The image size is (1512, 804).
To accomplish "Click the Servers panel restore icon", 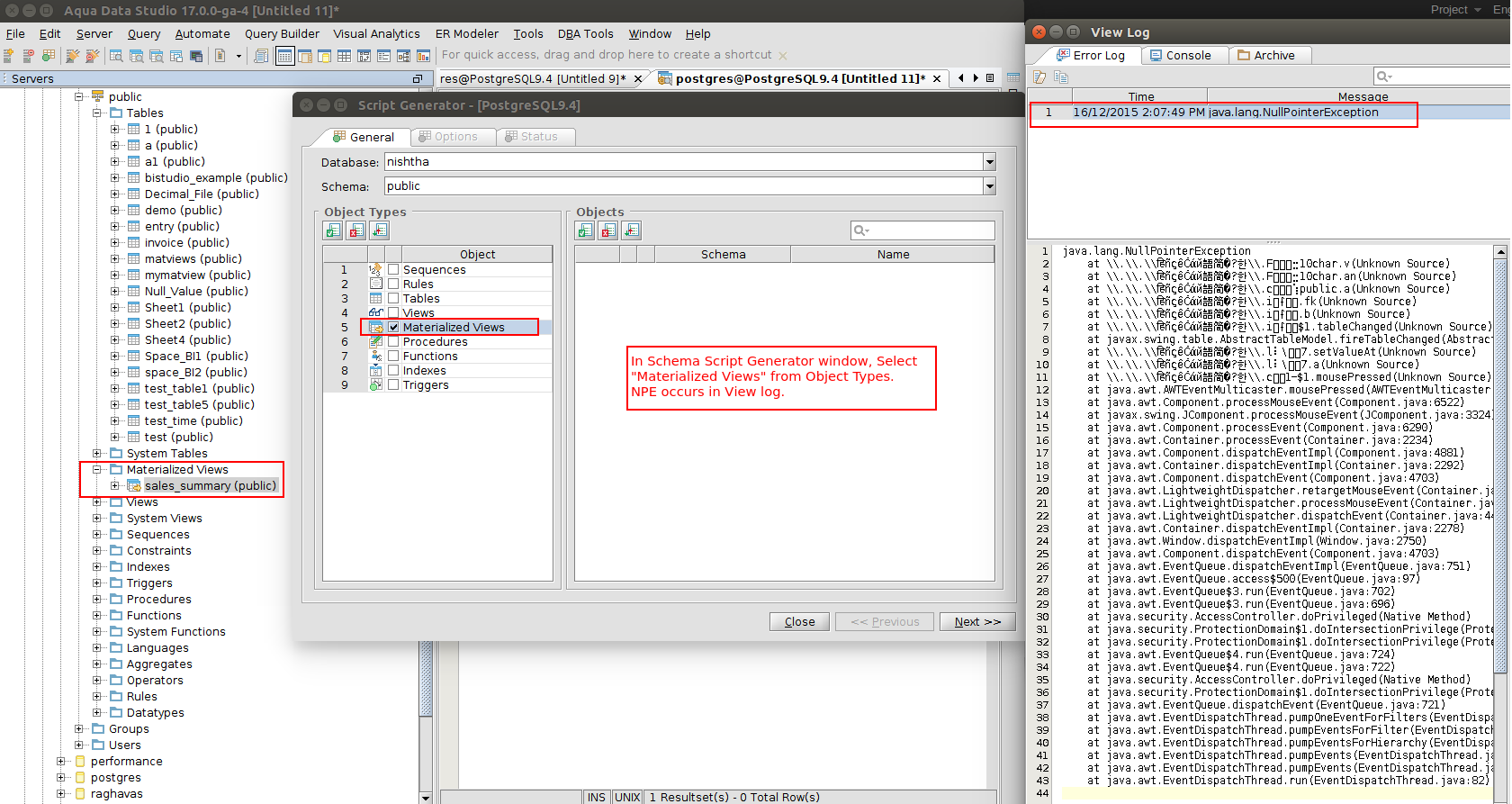I will pyautogui.click(x=417, y=79).
